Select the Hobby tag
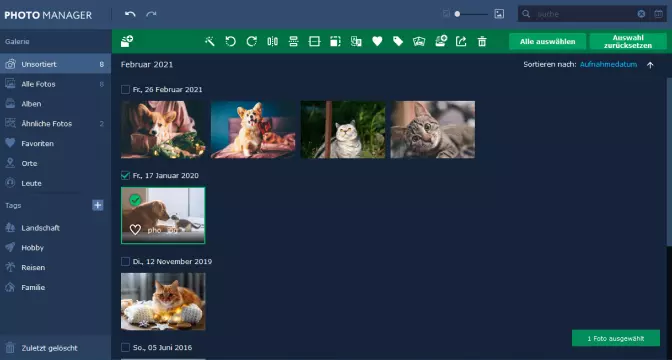 (56, 247)
